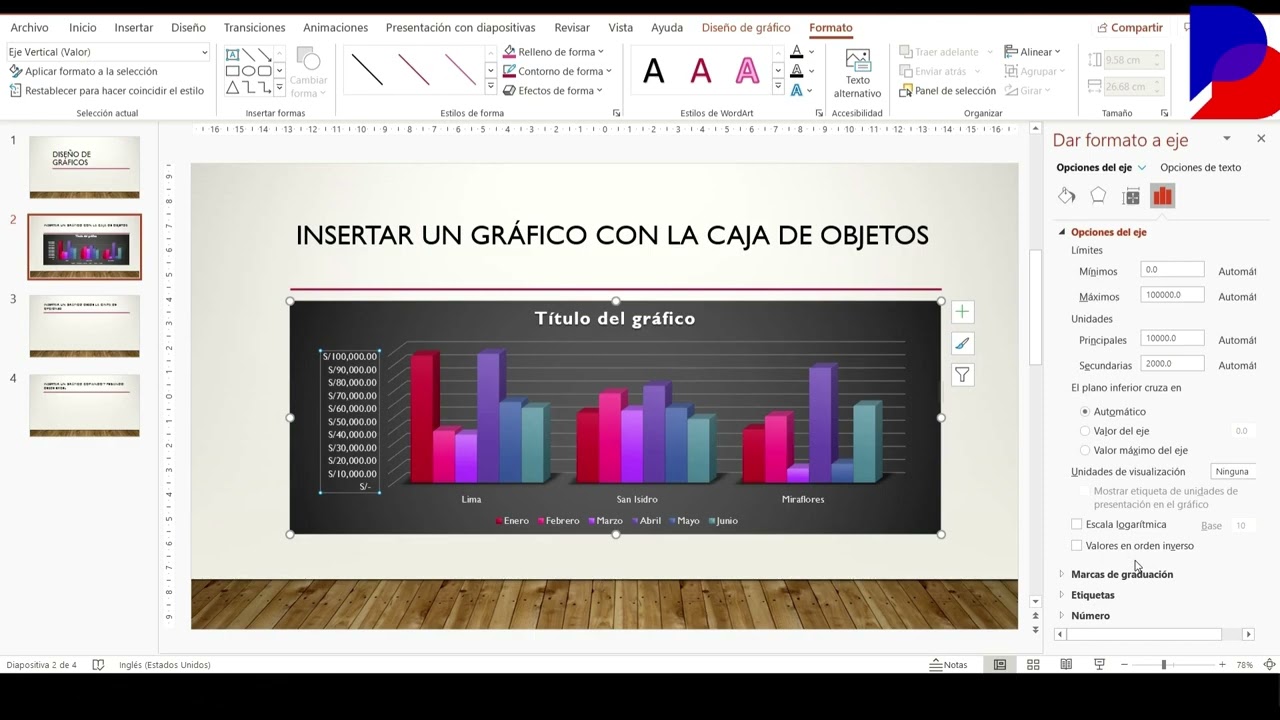
Task: Adjust the zoom slider in status bar
Action: (1163, 664)
